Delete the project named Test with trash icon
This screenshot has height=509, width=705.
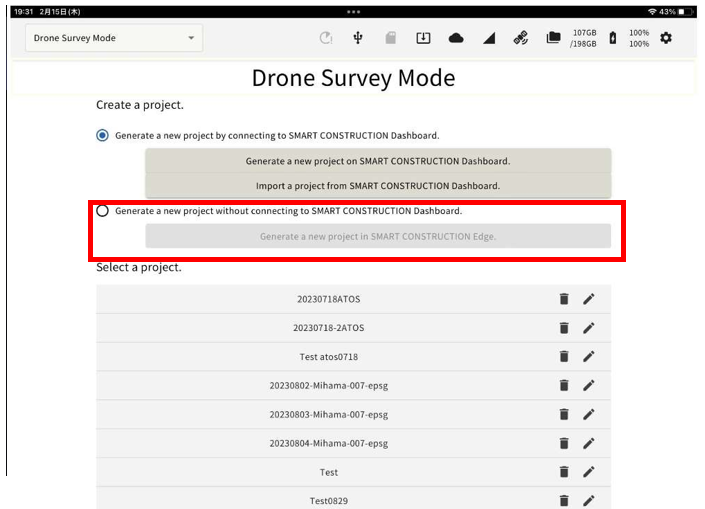[x=564, y=472]
